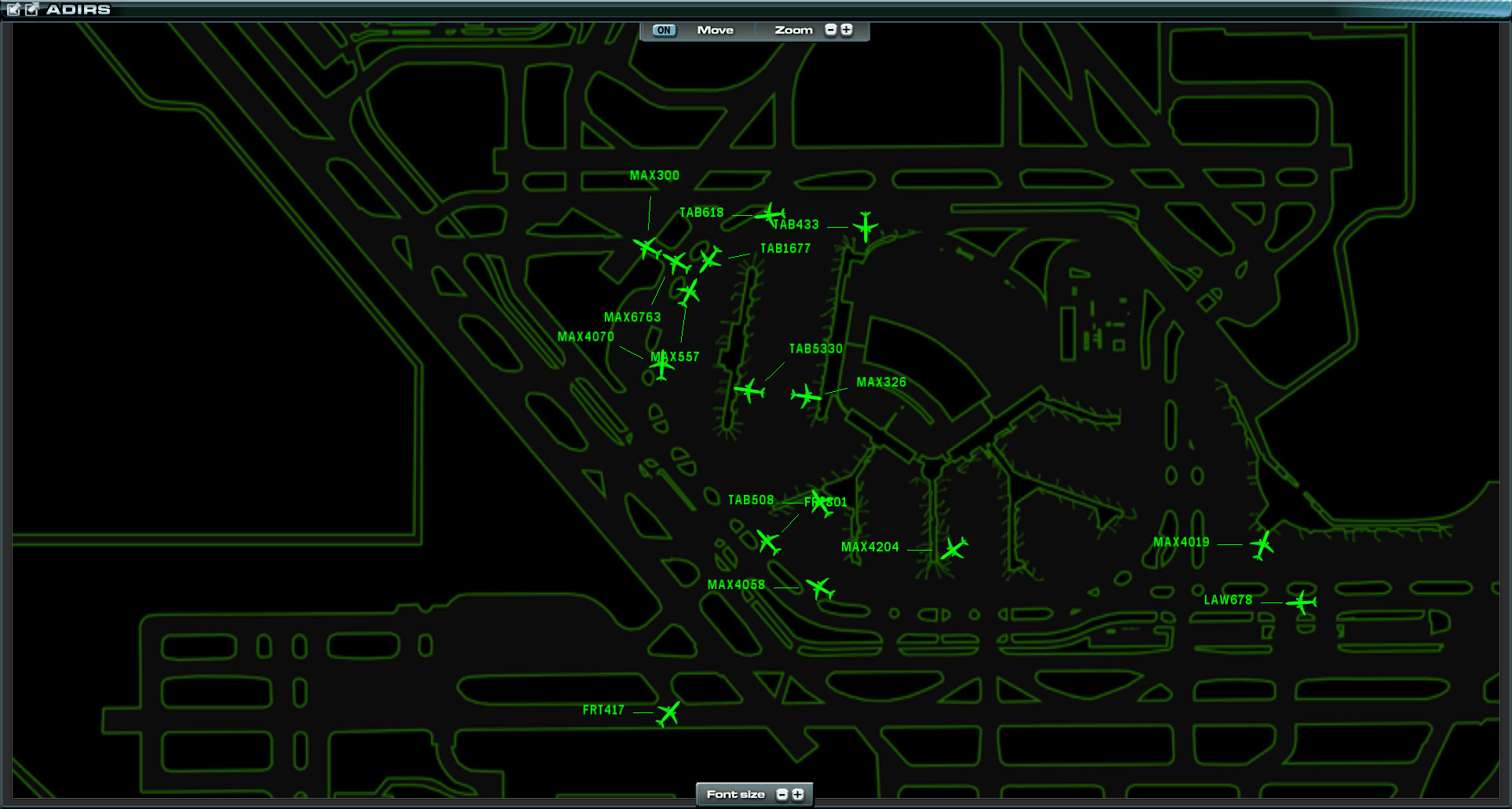This screenshot has height=809, width=1512.
Task: Click the LAW678 aircraft icon
Action: [x=1302, y=602]
